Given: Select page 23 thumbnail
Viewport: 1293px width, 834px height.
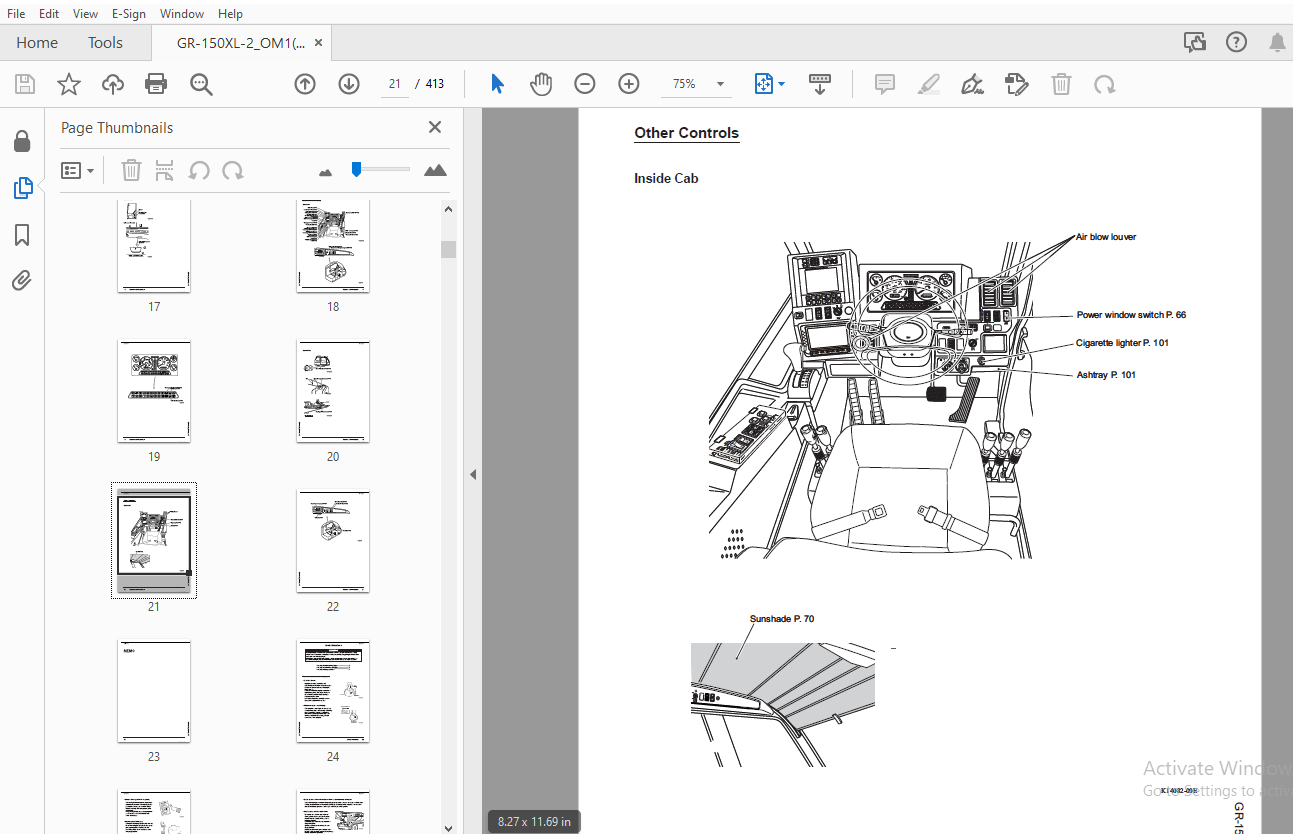Looking at the screenshot, I should tap(154, 691).
